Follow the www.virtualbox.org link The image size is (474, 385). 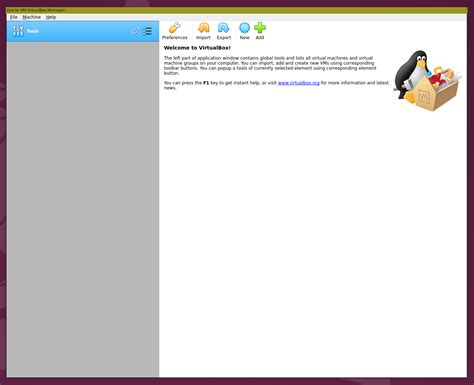[x=299, y=83]
